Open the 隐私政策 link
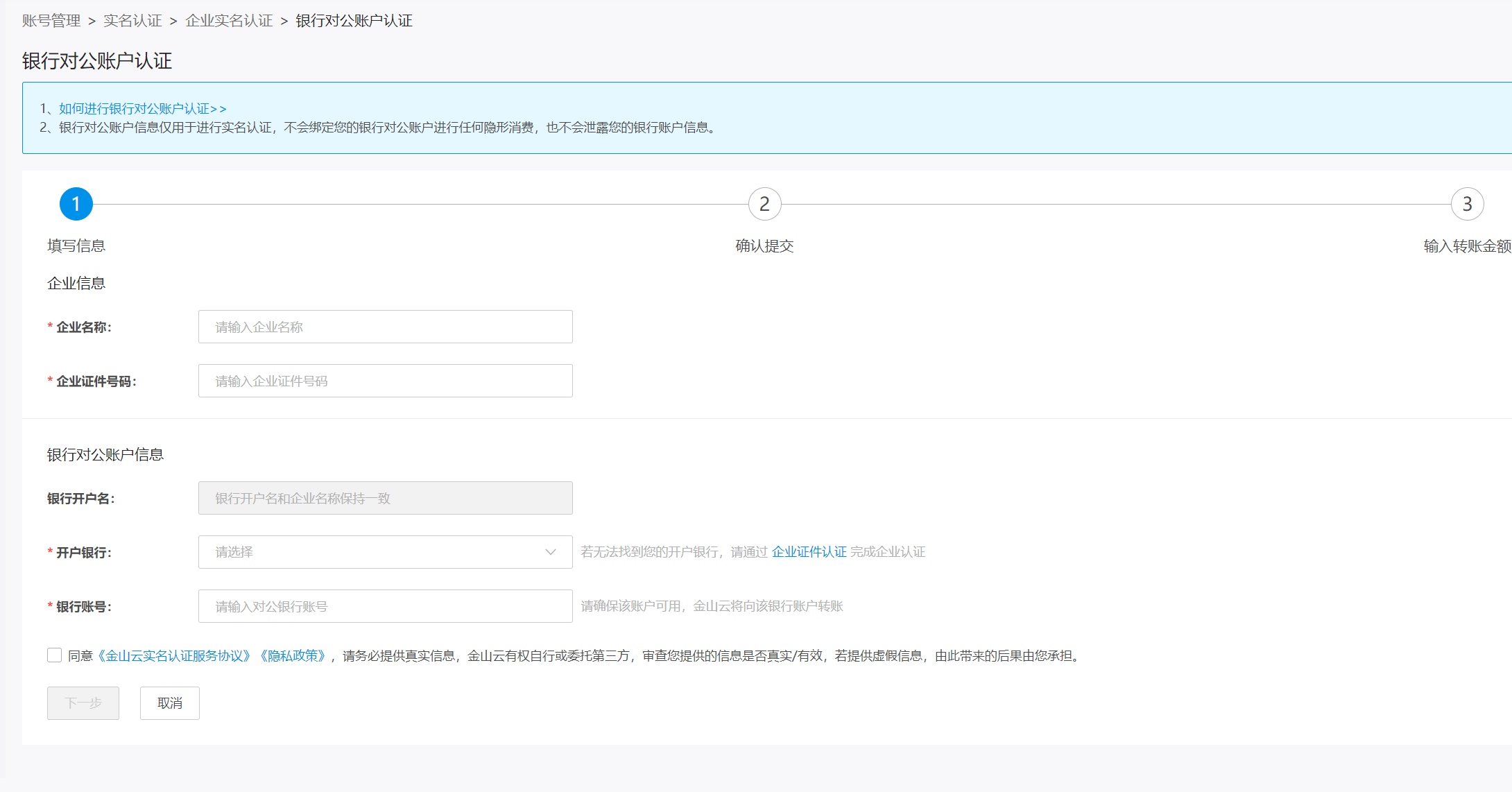The image size is (1512, 792). (292, 656)
